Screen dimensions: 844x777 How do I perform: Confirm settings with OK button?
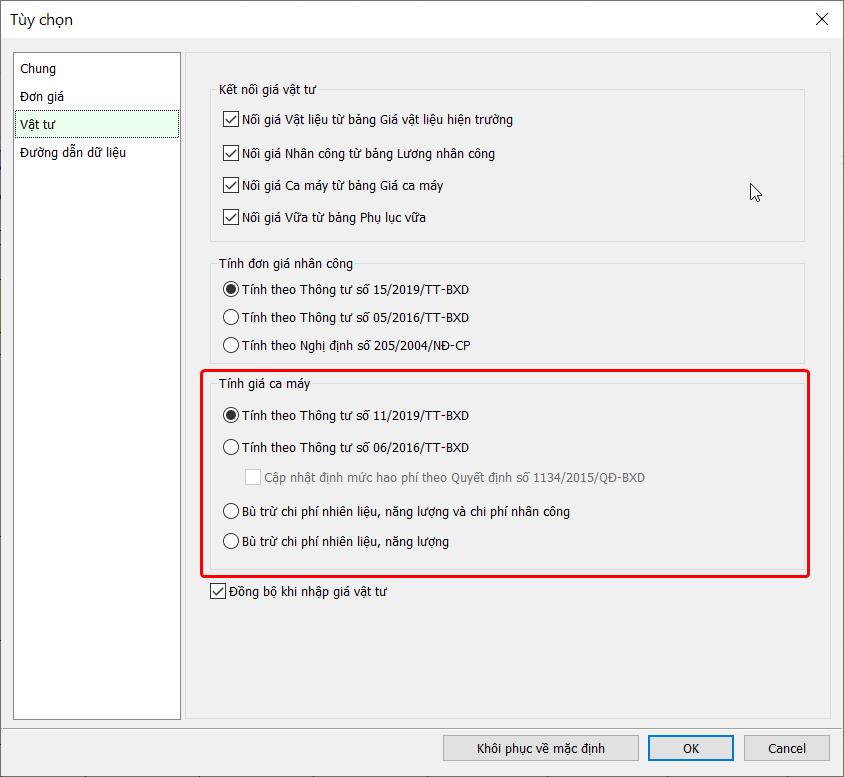690,748
